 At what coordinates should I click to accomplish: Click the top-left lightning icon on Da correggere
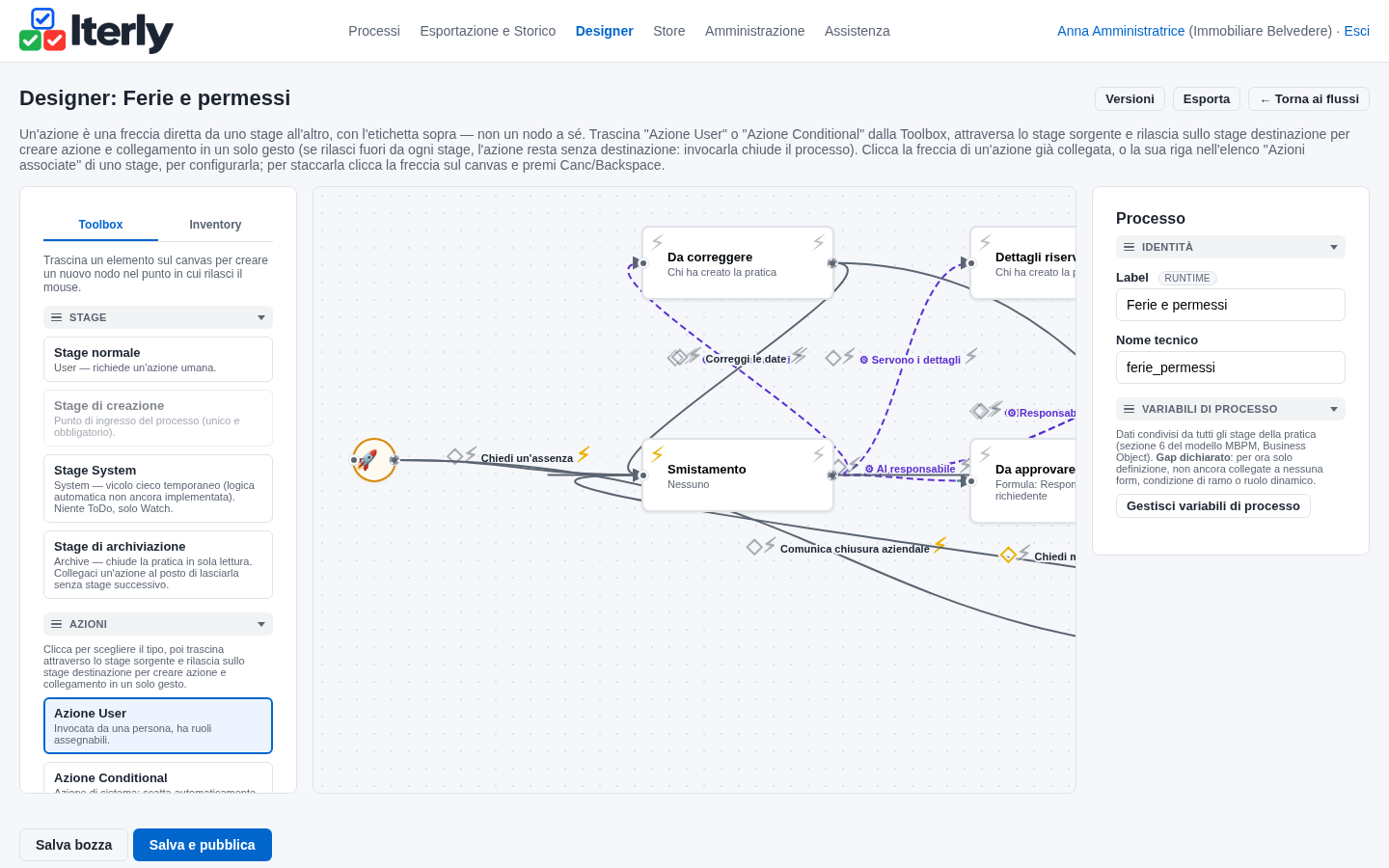click(657, 242)
